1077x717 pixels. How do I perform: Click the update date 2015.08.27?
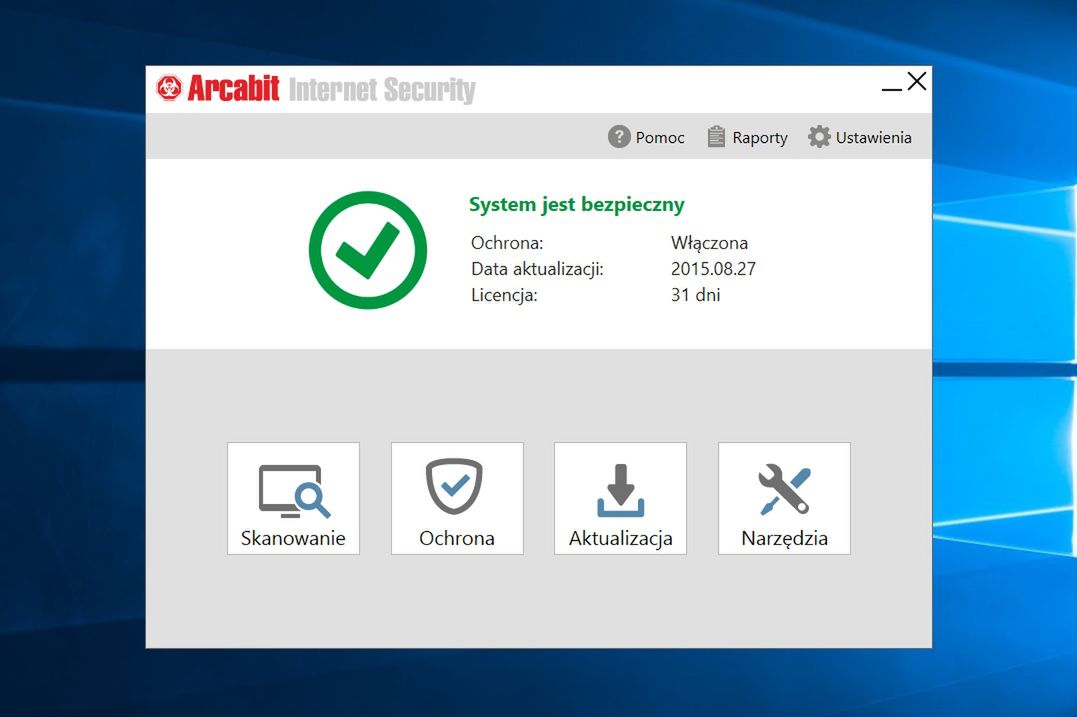[x=714, y=268]
